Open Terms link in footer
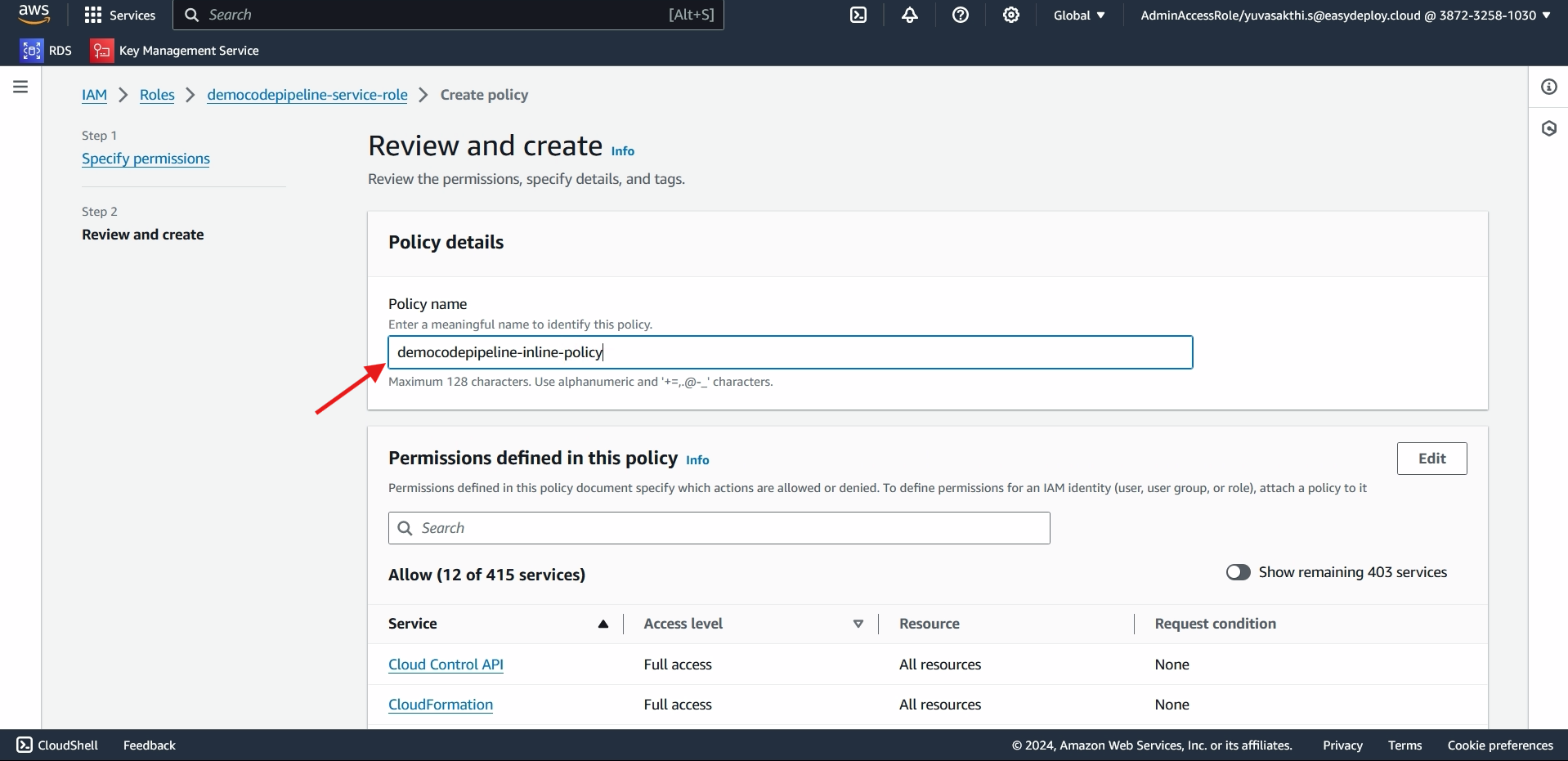This screenshot has height=761, width=1568. [x=1404, y=745]
